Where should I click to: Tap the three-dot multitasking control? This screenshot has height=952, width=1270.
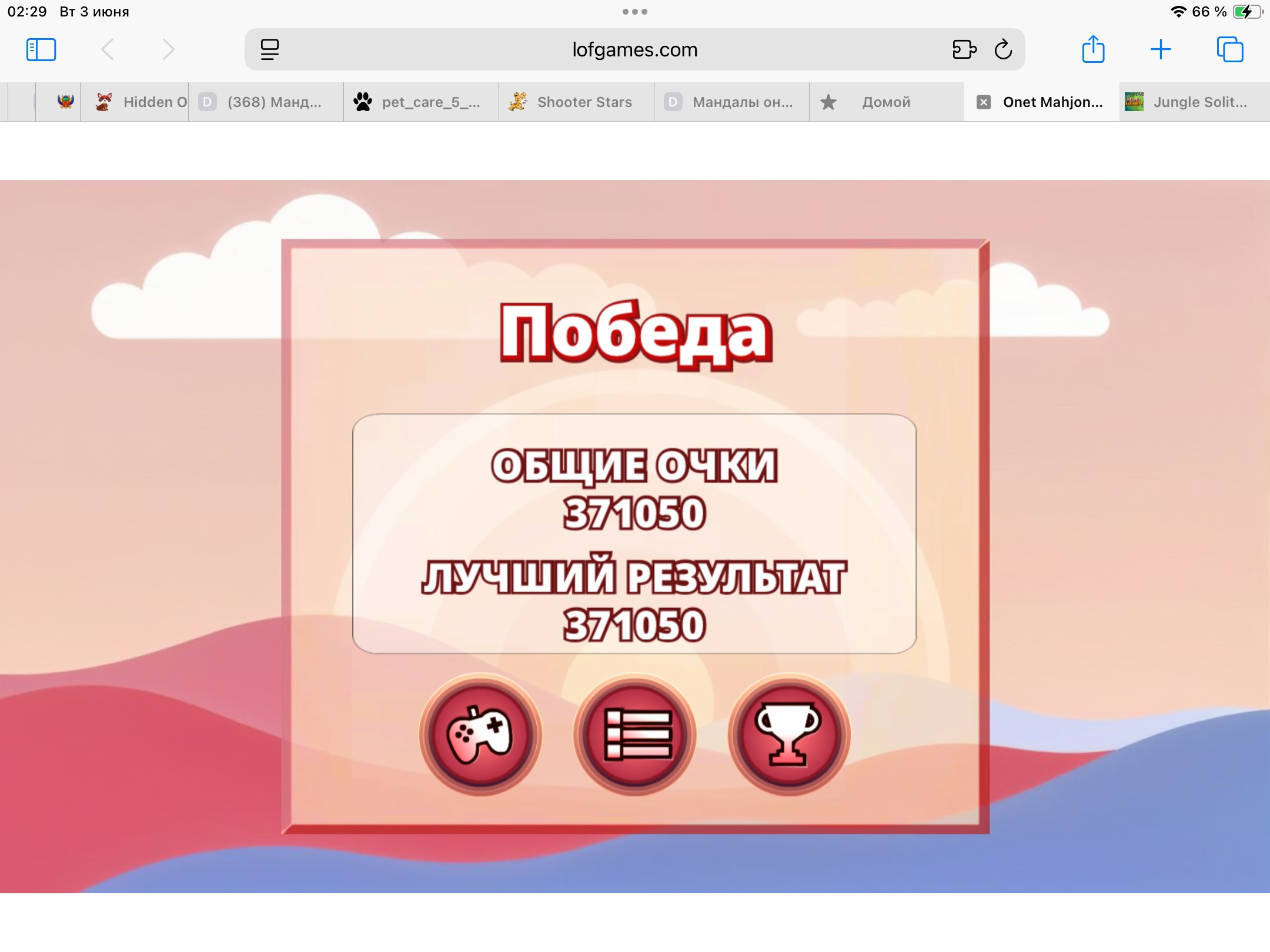point(635,12)
